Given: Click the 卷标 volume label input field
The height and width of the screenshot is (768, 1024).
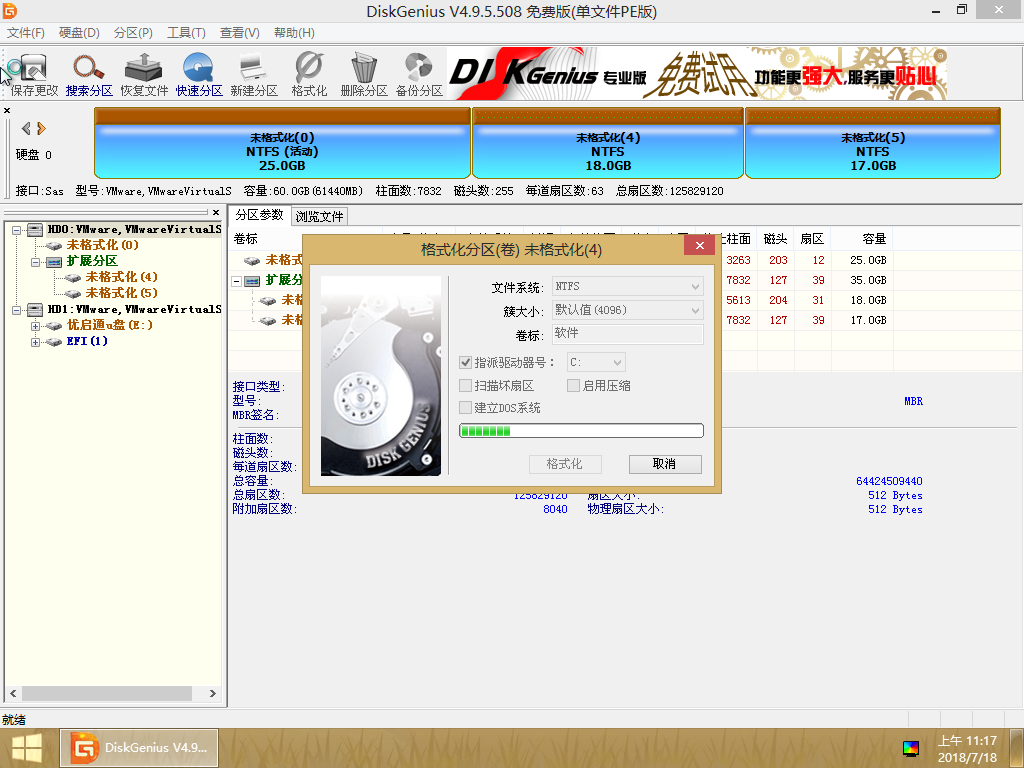Looking at the screenshot, I should pos(628,334).
